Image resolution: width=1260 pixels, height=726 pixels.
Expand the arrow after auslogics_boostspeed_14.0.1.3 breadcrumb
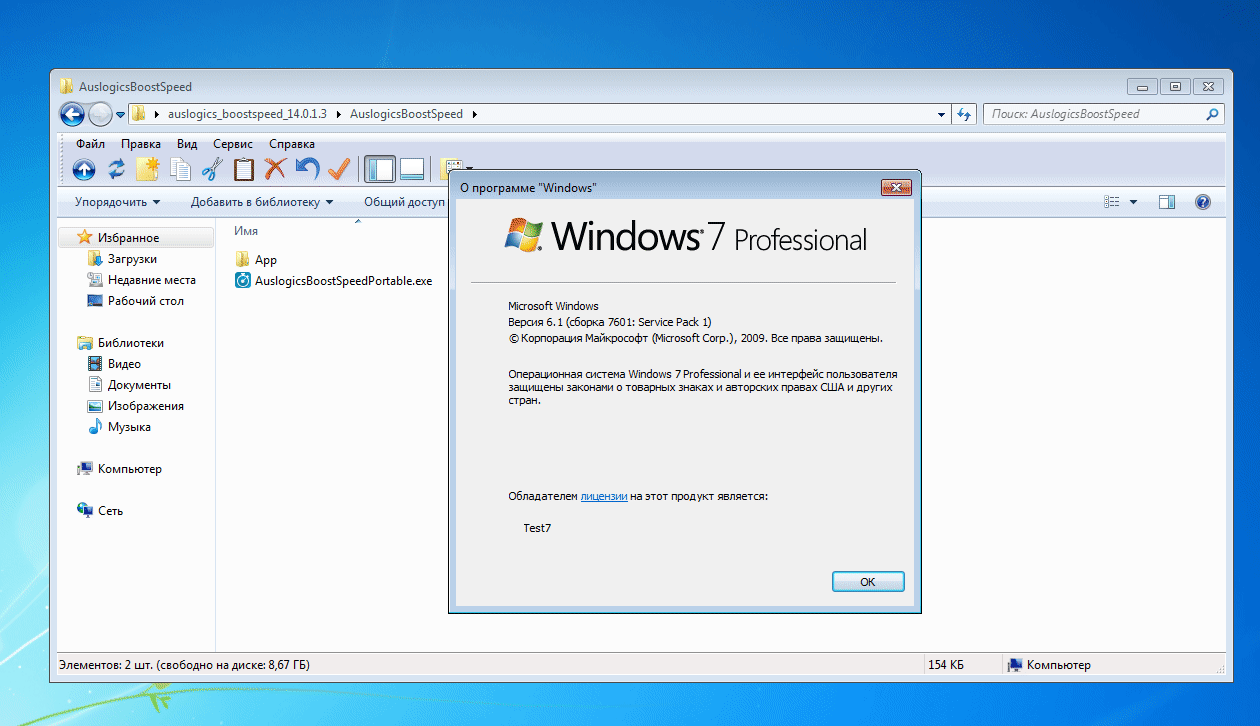coord(339,114)
